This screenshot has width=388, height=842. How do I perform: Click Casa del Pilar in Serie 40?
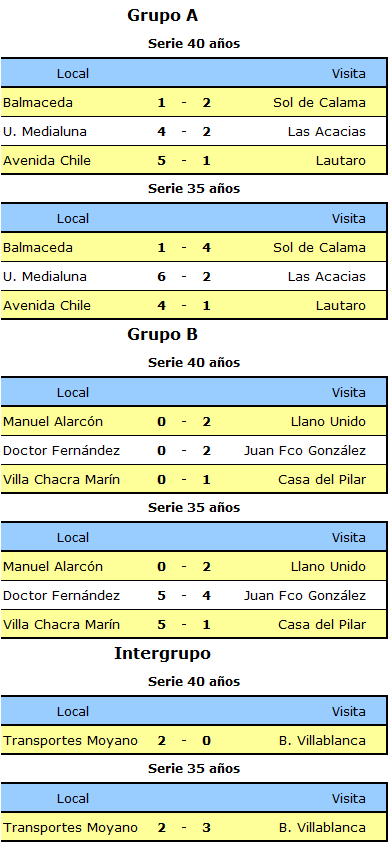(x=322, y=480)
